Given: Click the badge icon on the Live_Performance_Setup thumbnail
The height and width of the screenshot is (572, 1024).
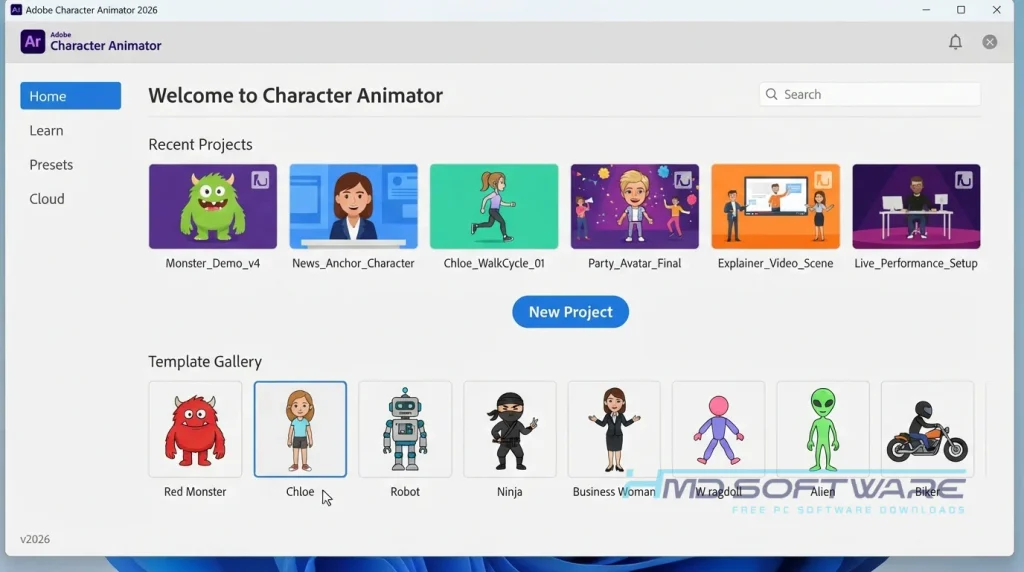Looking at the screenshot, I should coord(964,180).
